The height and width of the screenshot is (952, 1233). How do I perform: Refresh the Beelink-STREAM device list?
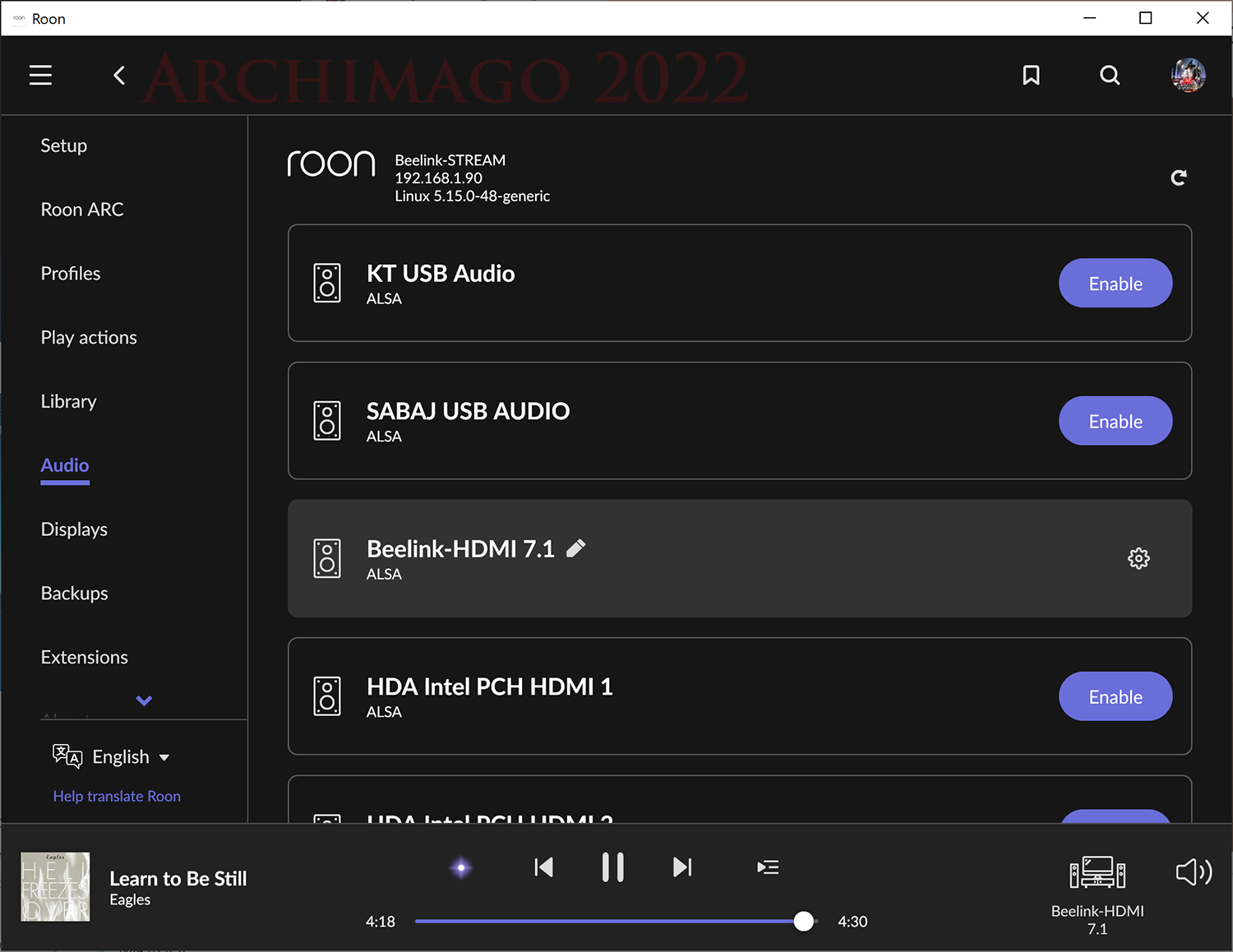pos(1179,178)
